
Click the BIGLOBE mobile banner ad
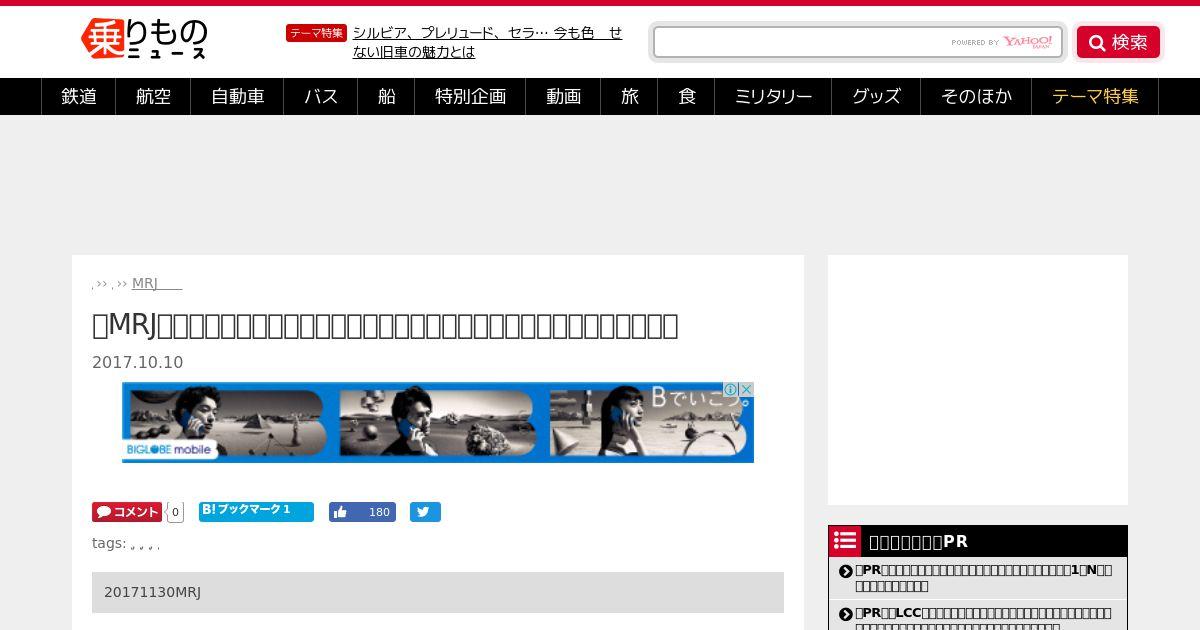click(x=438, y=422)
